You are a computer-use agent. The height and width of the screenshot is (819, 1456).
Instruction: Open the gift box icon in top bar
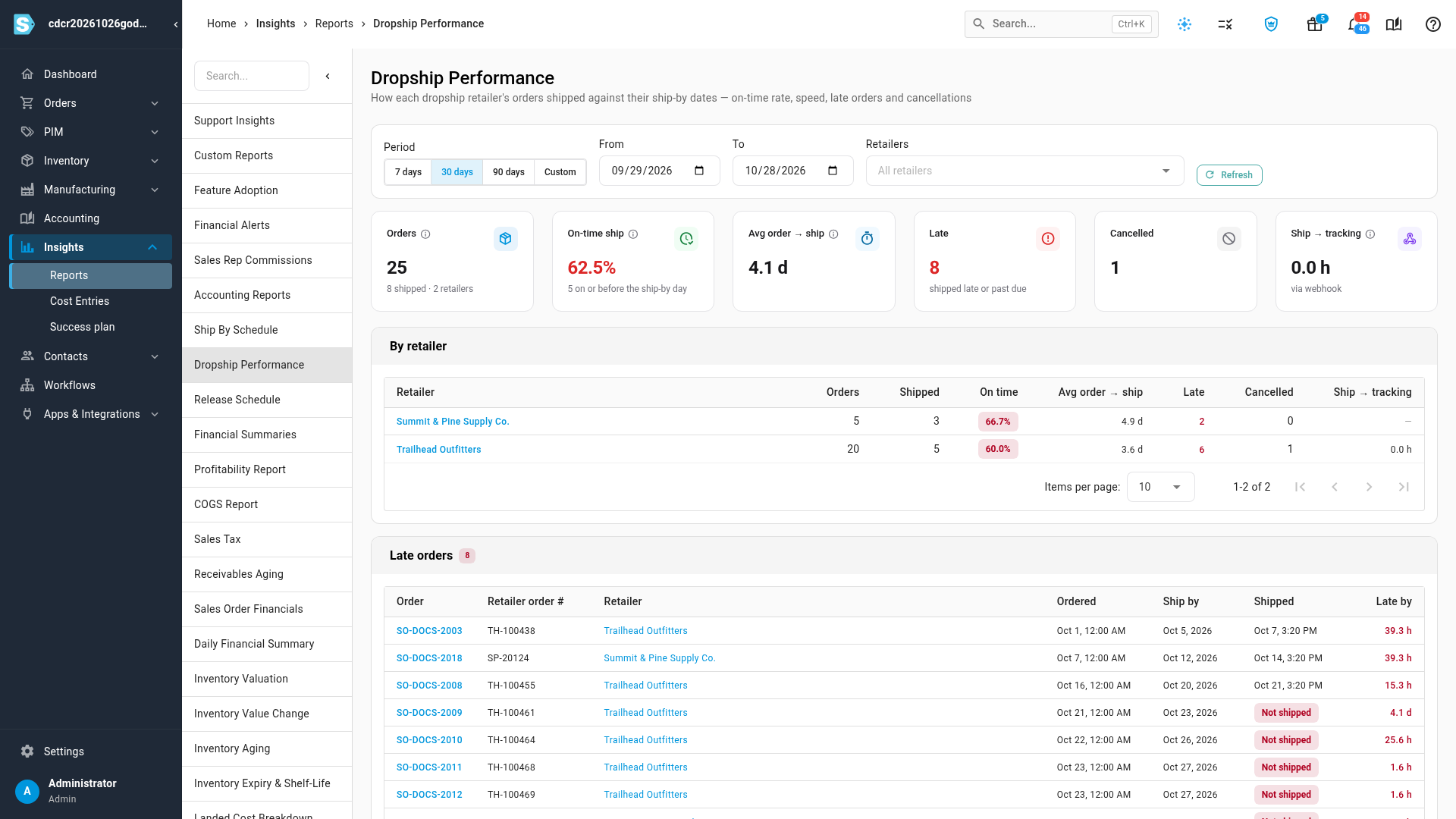[1314, 24]
